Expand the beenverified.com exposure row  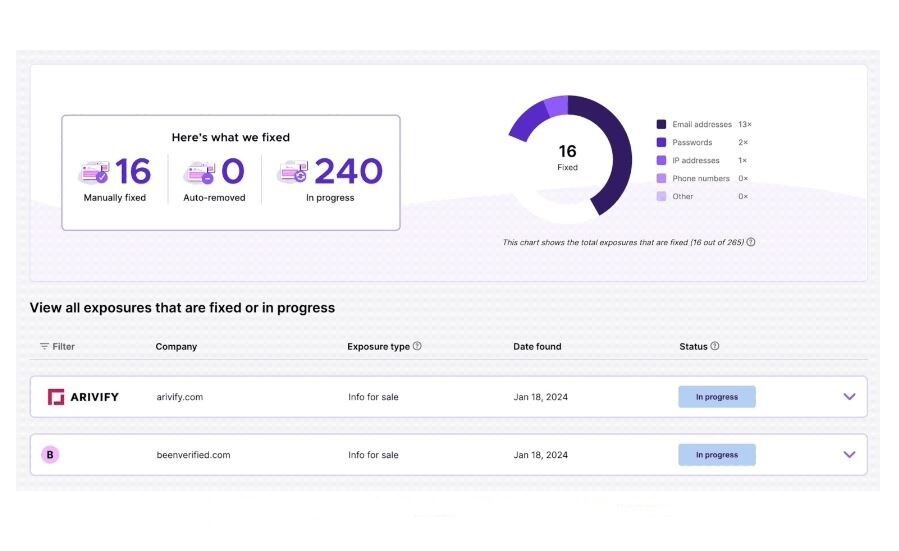849,455
